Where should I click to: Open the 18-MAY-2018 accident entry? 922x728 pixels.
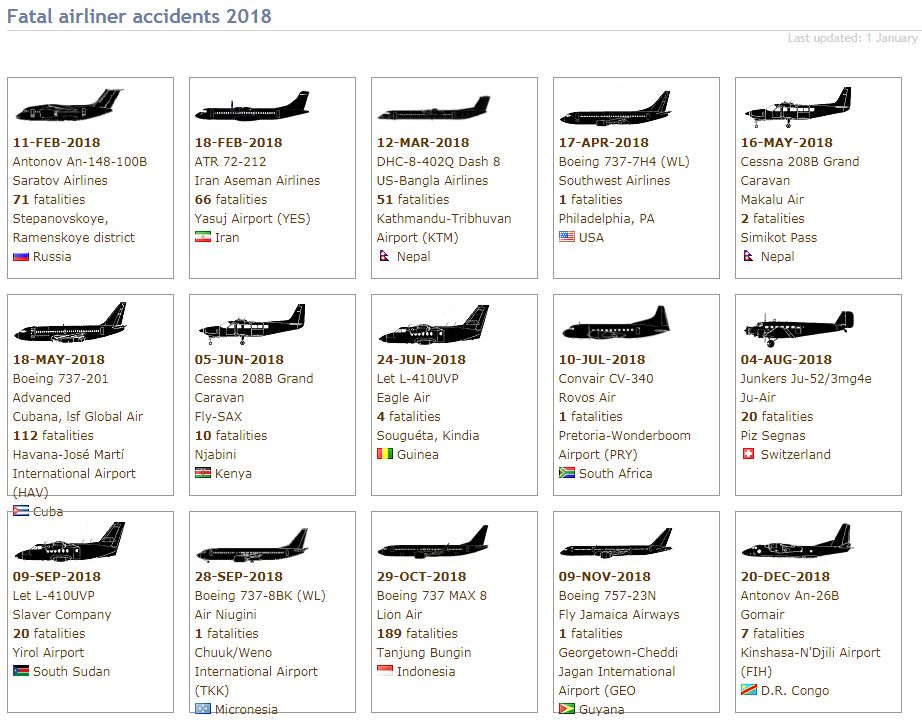[59, 359]
